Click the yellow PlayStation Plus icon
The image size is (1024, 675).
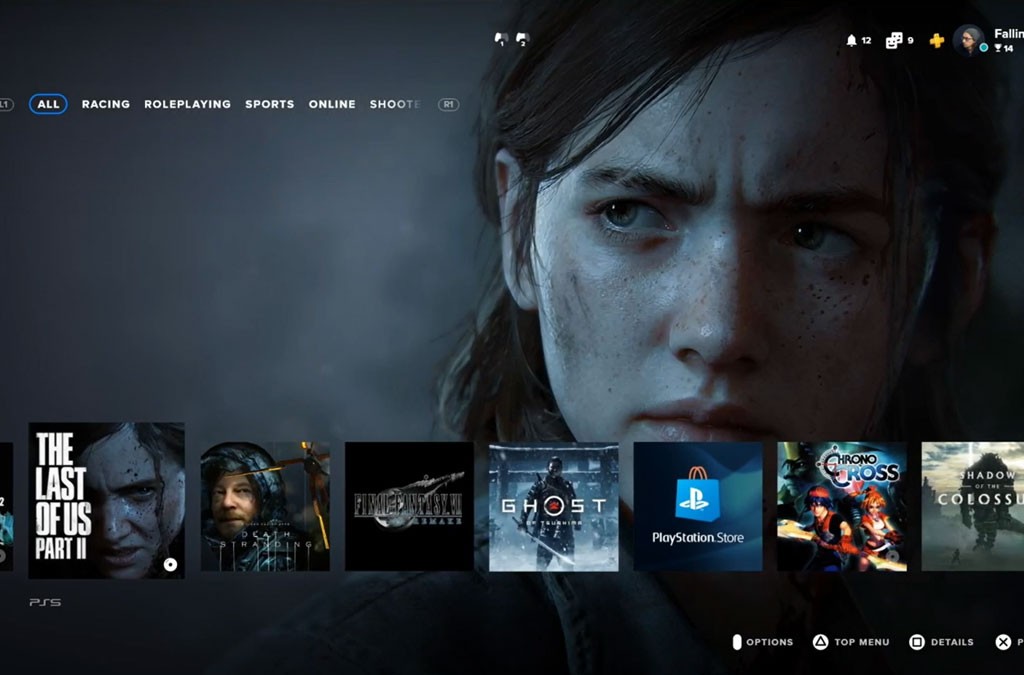click(x=936, y=41)
